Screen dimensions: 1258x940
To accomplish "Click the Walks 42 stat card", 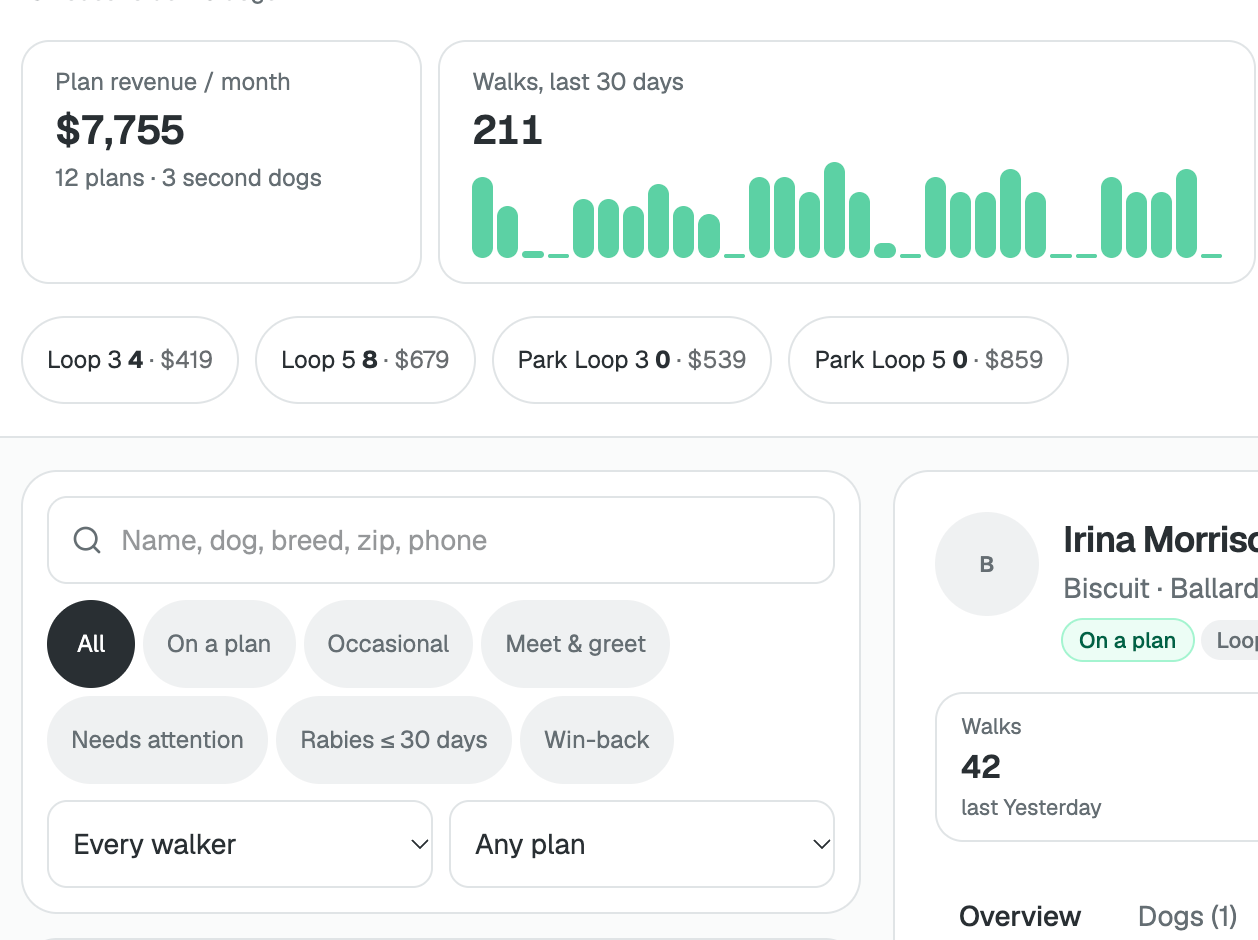I will point(1096,767).
